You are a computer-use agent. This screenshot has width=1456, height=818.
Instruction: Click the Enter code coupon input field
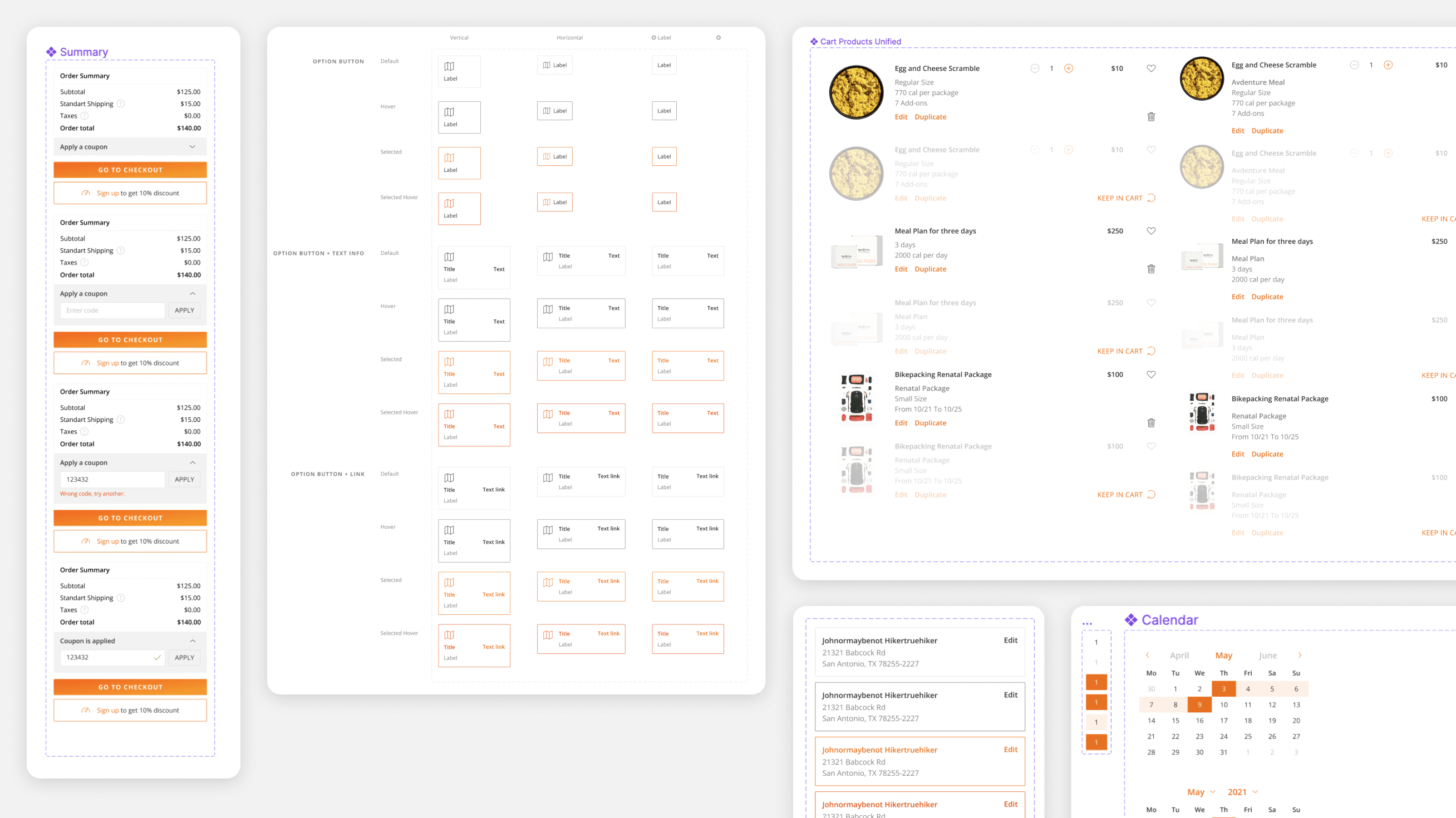(112, 310)
